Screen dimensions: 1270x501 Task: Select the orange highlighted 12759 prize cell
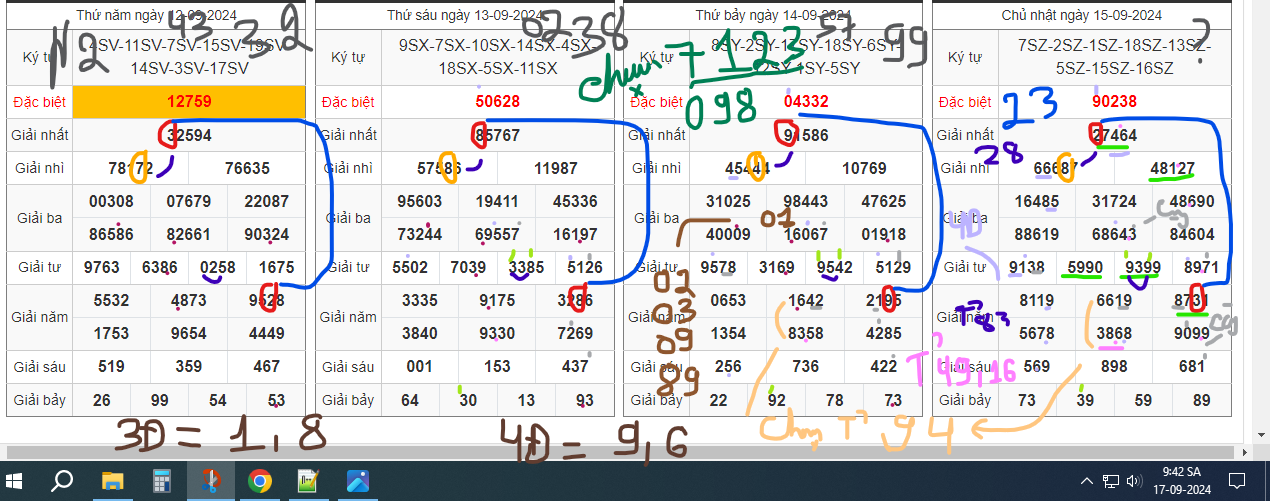point(189,101)
